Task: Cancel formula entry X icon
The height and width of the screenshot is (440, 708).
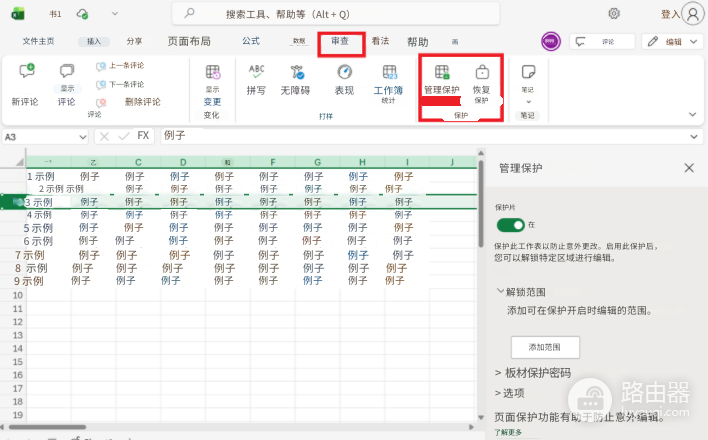Action: [104, 136]
